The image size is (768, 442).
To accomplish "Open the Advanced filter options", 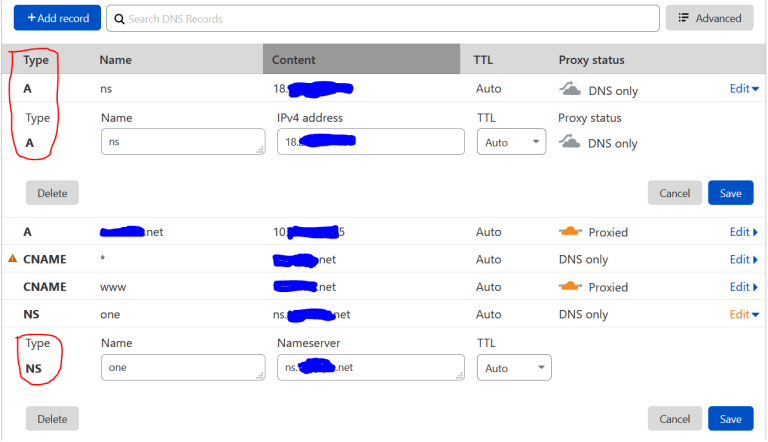I will click(x=710, y=18).
